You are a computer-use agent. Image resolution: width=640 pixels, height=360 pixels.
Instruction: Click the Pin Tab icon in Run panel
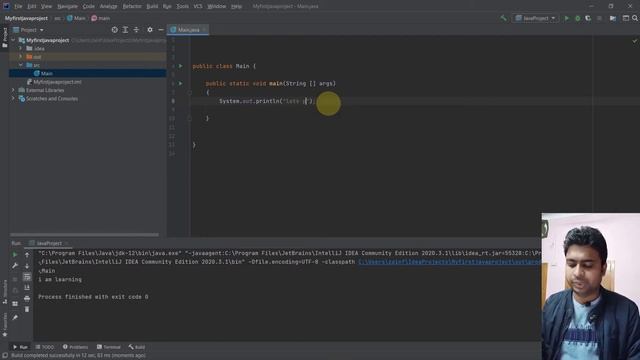15,317
